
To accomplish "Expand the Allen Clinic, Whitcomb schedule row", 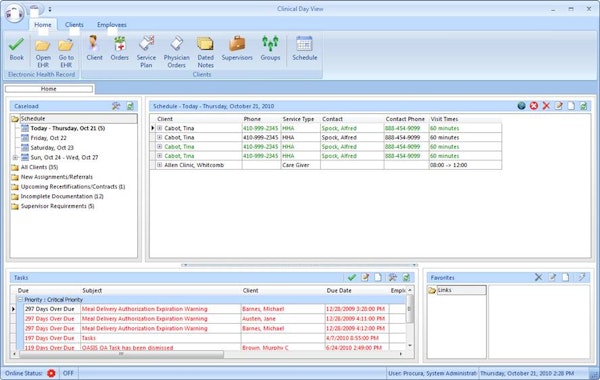I will click(160, 165).
